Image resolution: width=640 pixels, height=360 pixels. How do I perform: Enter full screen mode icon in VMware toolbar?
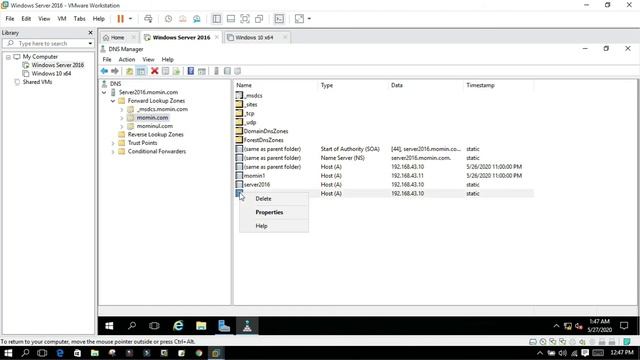(245, 19)
